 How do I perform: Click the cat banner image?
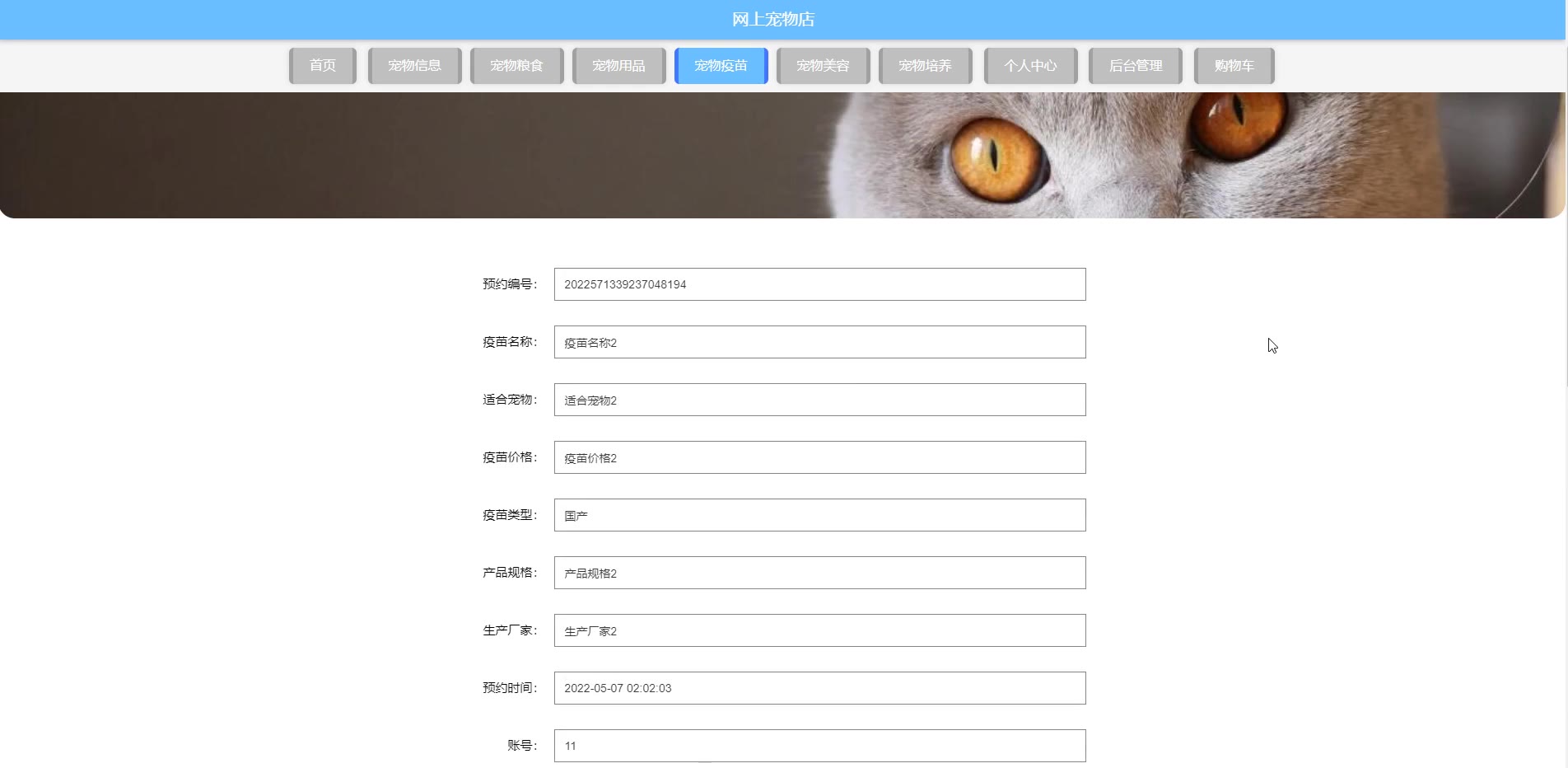(782, 155)
